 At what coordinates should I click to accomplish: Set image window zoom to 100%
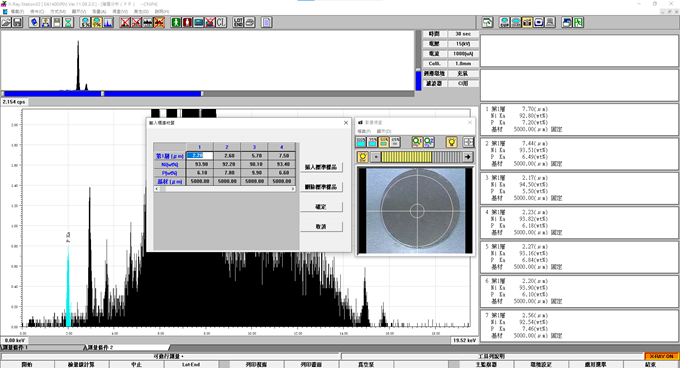(x=361, y=142)
